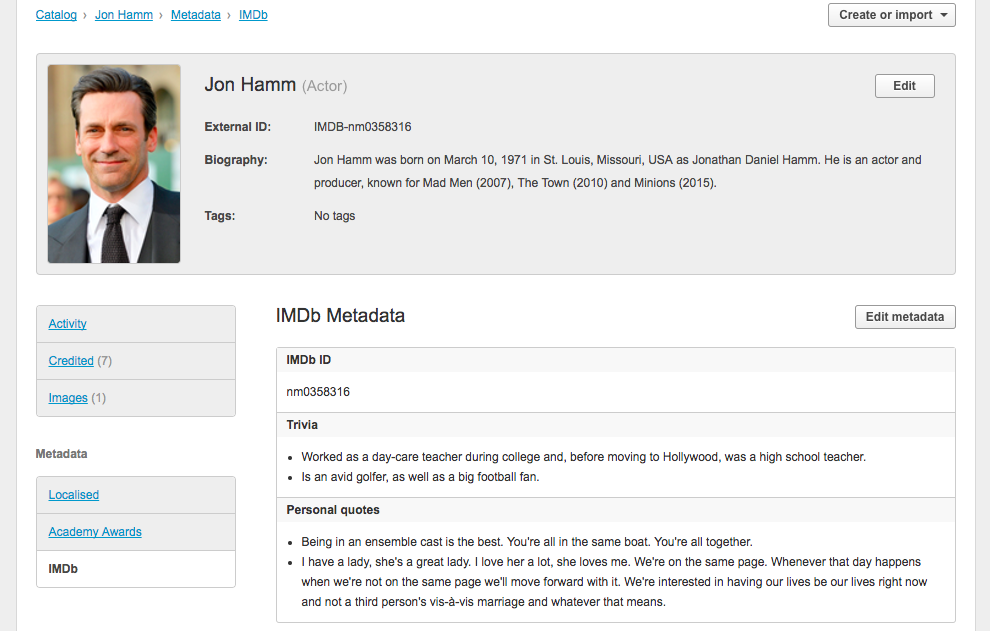Click the IMDb Metadata heading
990x631 pixels.
click(x=340, y=315)
